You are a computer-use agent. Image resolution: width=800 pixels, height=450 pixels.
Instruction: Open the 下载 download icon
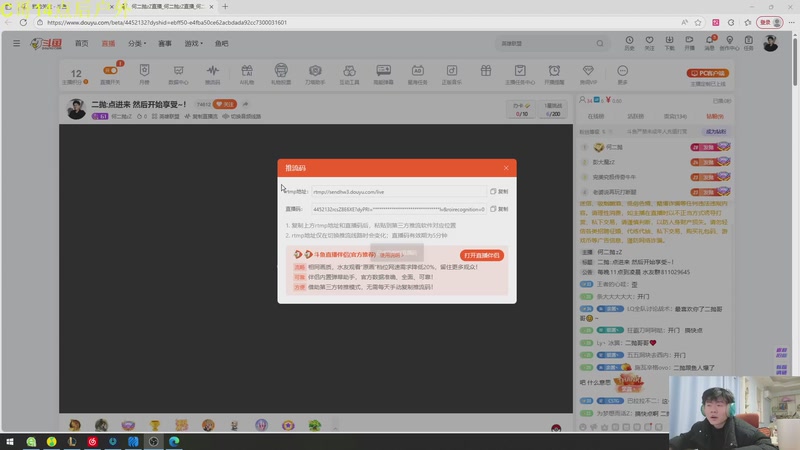(669, 43)
